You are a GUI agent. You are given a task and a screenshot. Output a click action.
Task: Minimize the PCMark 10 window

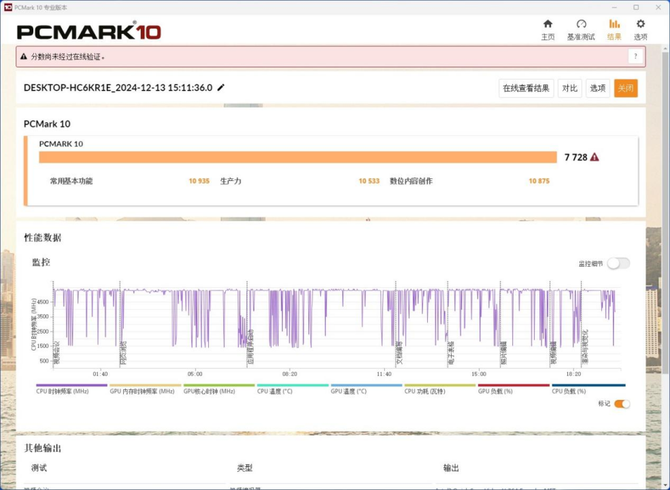click(x=614, y=7)
